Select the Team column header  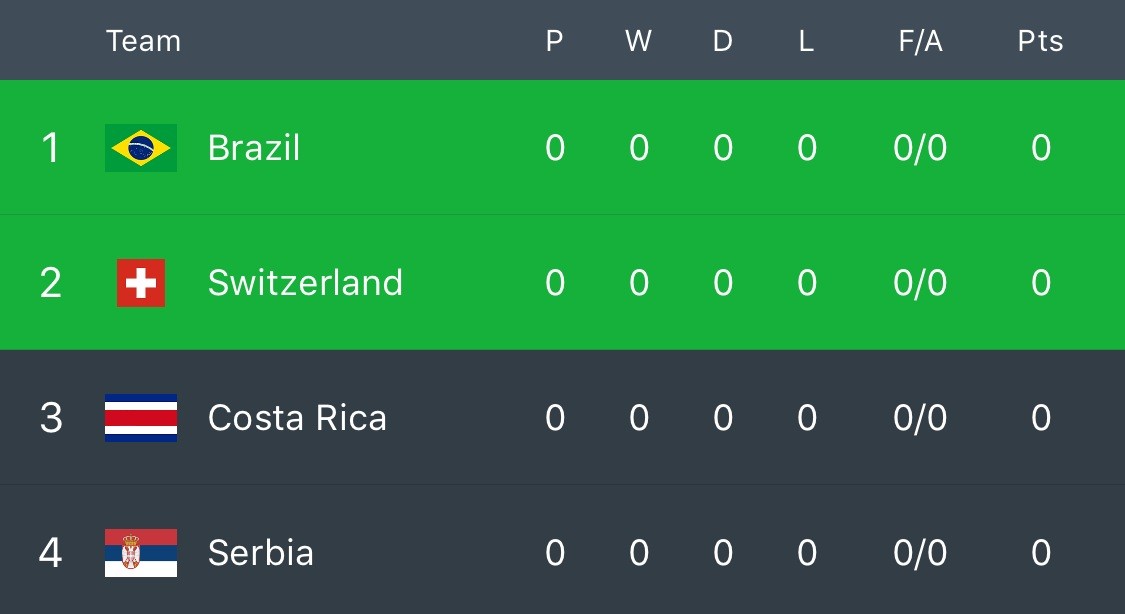(143, 41)
